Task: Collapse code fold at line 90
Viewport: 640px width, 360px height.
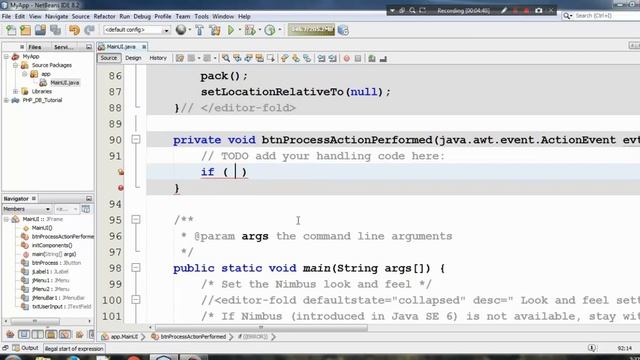Action: 136,140
